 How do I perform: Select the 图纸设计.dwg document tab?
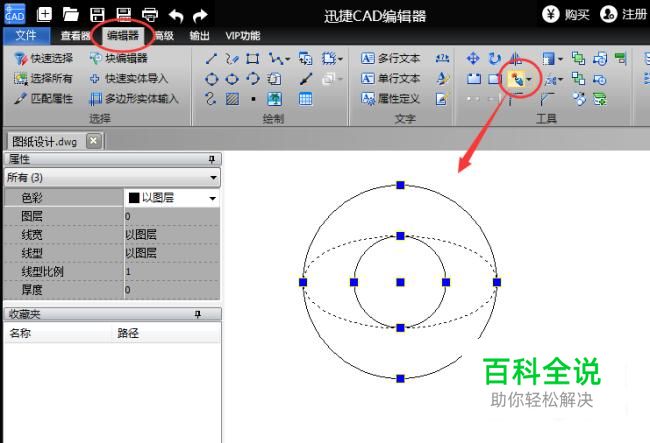[x=44, y=142]
